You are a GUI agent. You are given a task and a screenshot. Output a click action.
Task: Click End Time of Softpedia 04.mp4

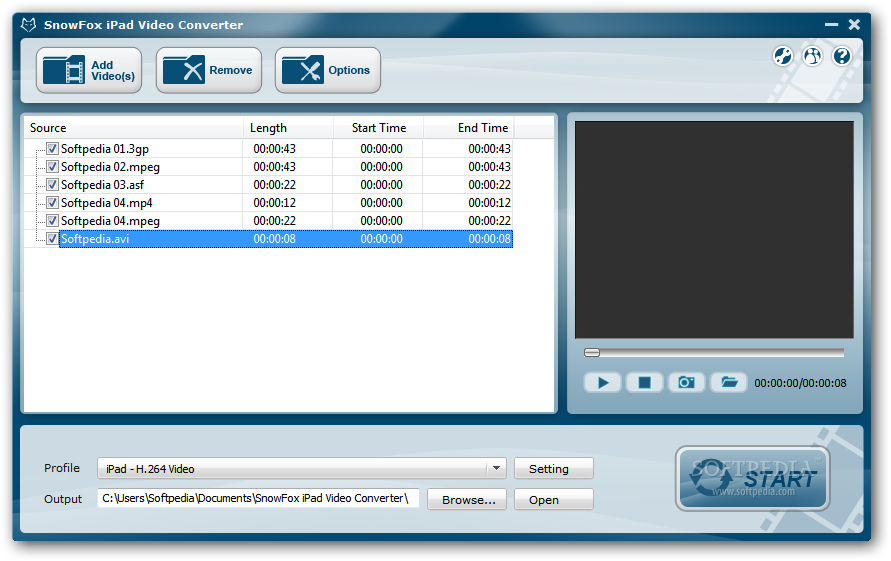(x=489, y=203)
